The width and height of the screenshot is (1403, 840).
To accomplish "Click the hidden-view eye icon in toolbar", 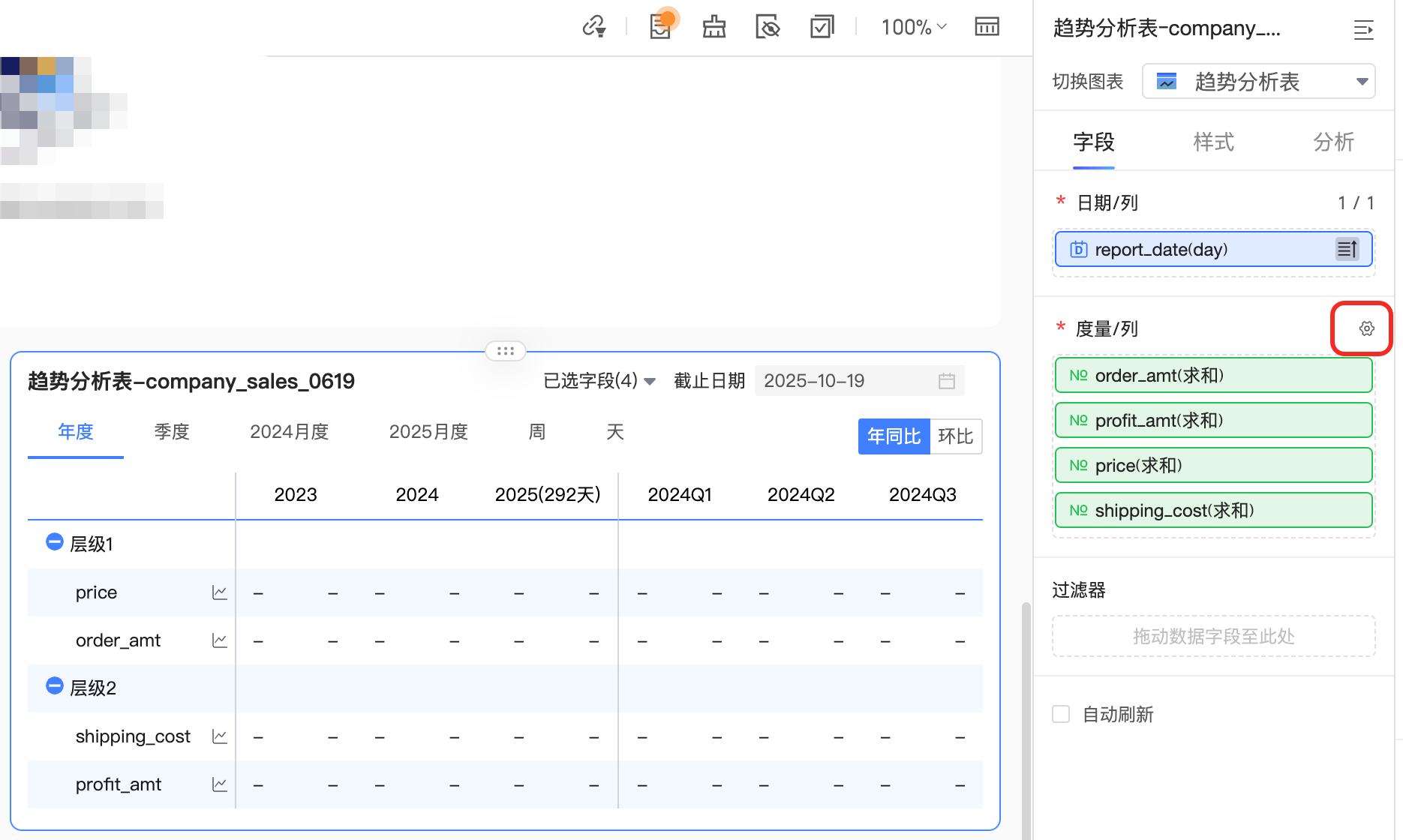I will (768, 27).
